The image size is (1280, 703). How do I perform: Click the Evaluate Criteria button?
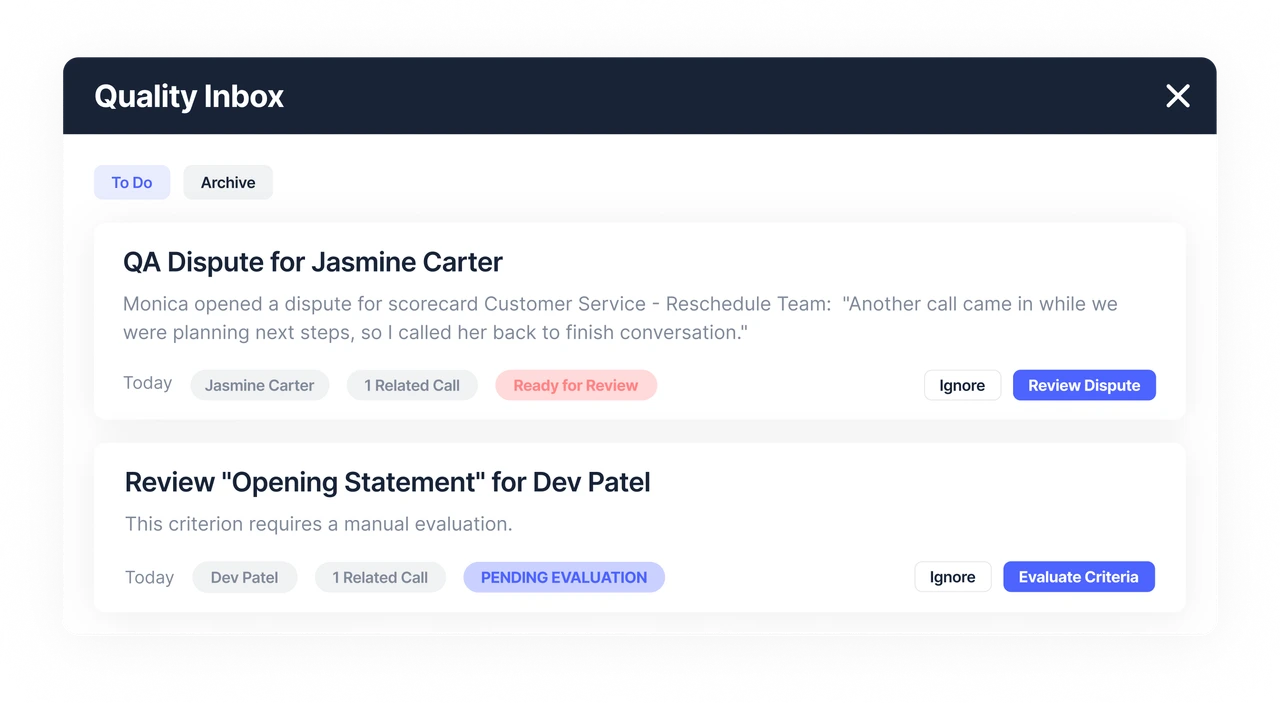pyautogui.click(x=1078, y=577)
